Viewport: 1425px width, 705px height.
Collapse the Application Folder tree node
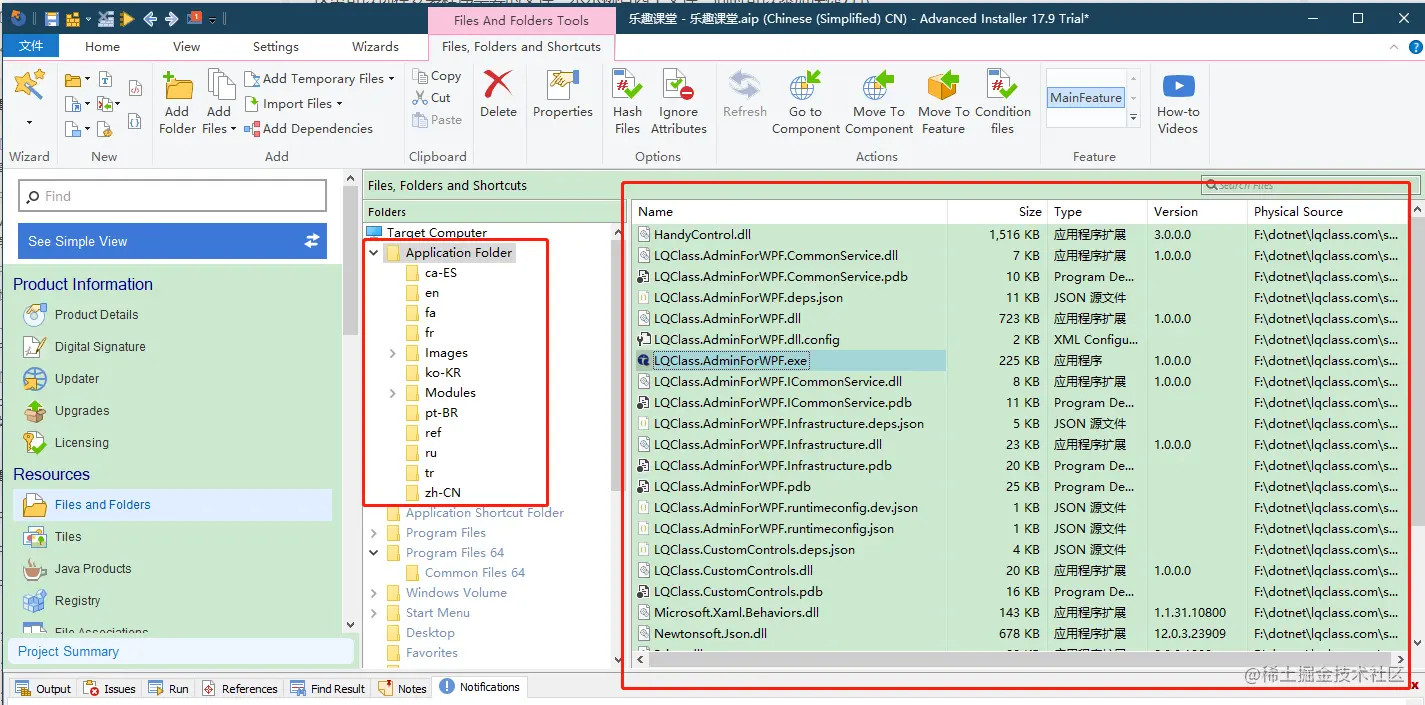[x=374, y=253]
